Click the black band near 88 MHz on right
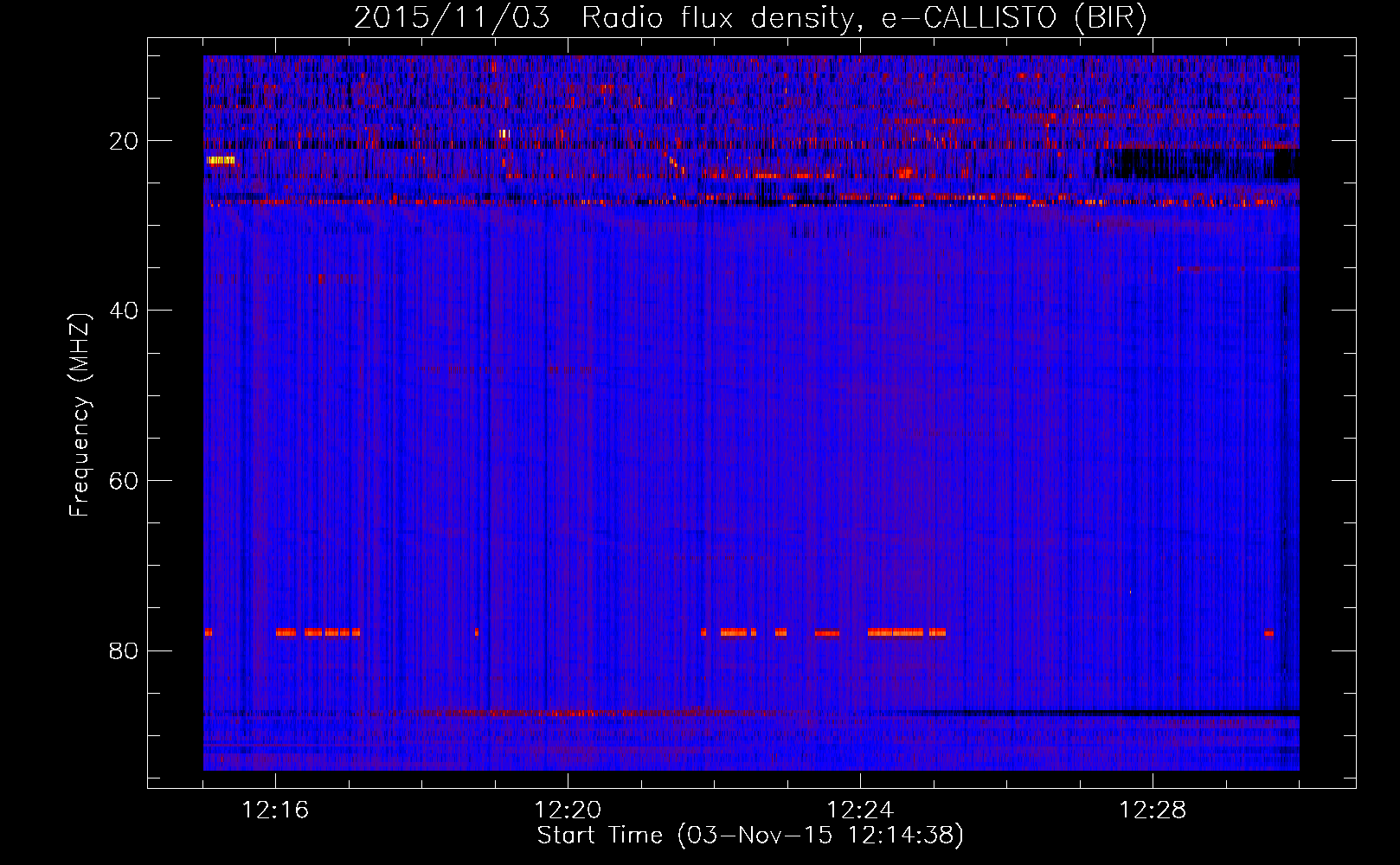 click(1125, 713)
